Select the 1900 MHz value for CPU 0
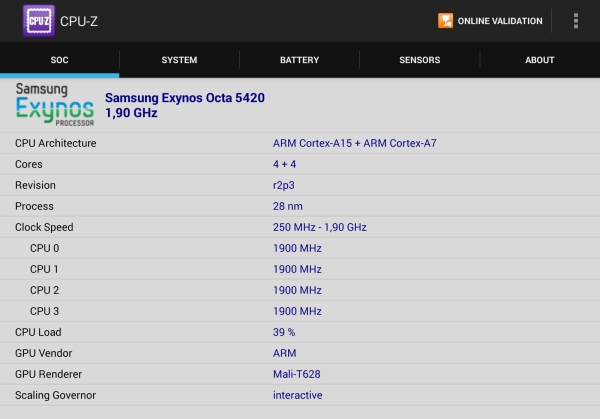Viewport: 600px width, 419px height. tap(297, 248)
